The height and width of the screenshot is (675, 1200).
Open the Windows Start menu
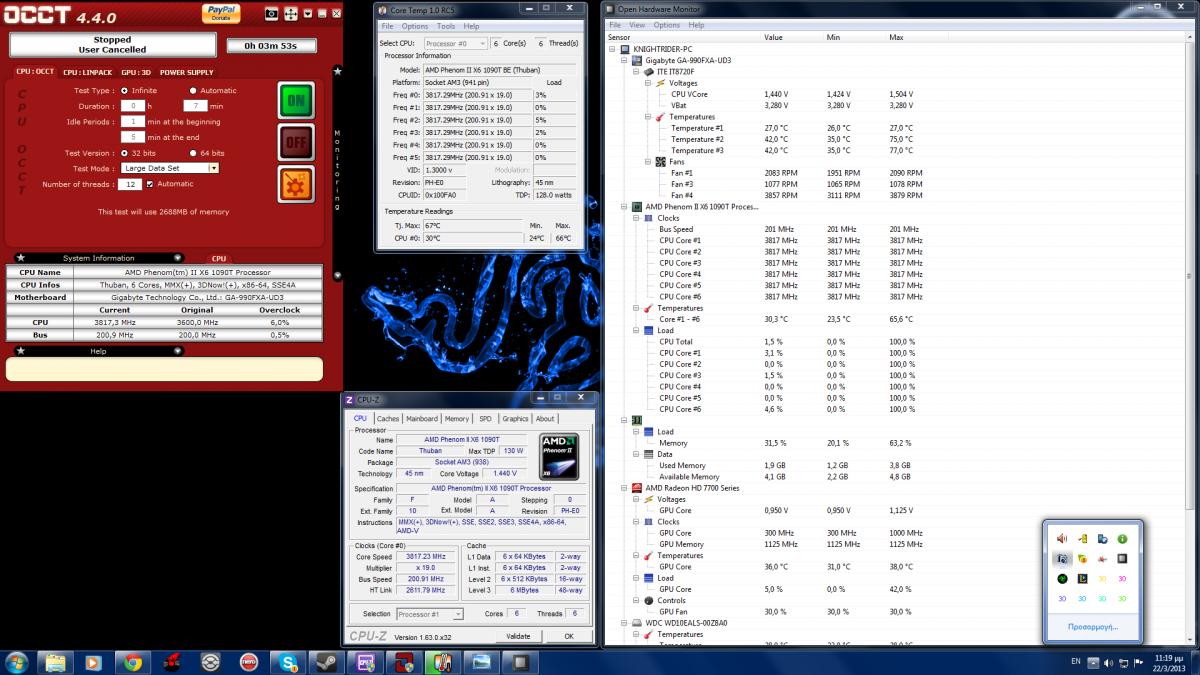[x=17, y=661]
